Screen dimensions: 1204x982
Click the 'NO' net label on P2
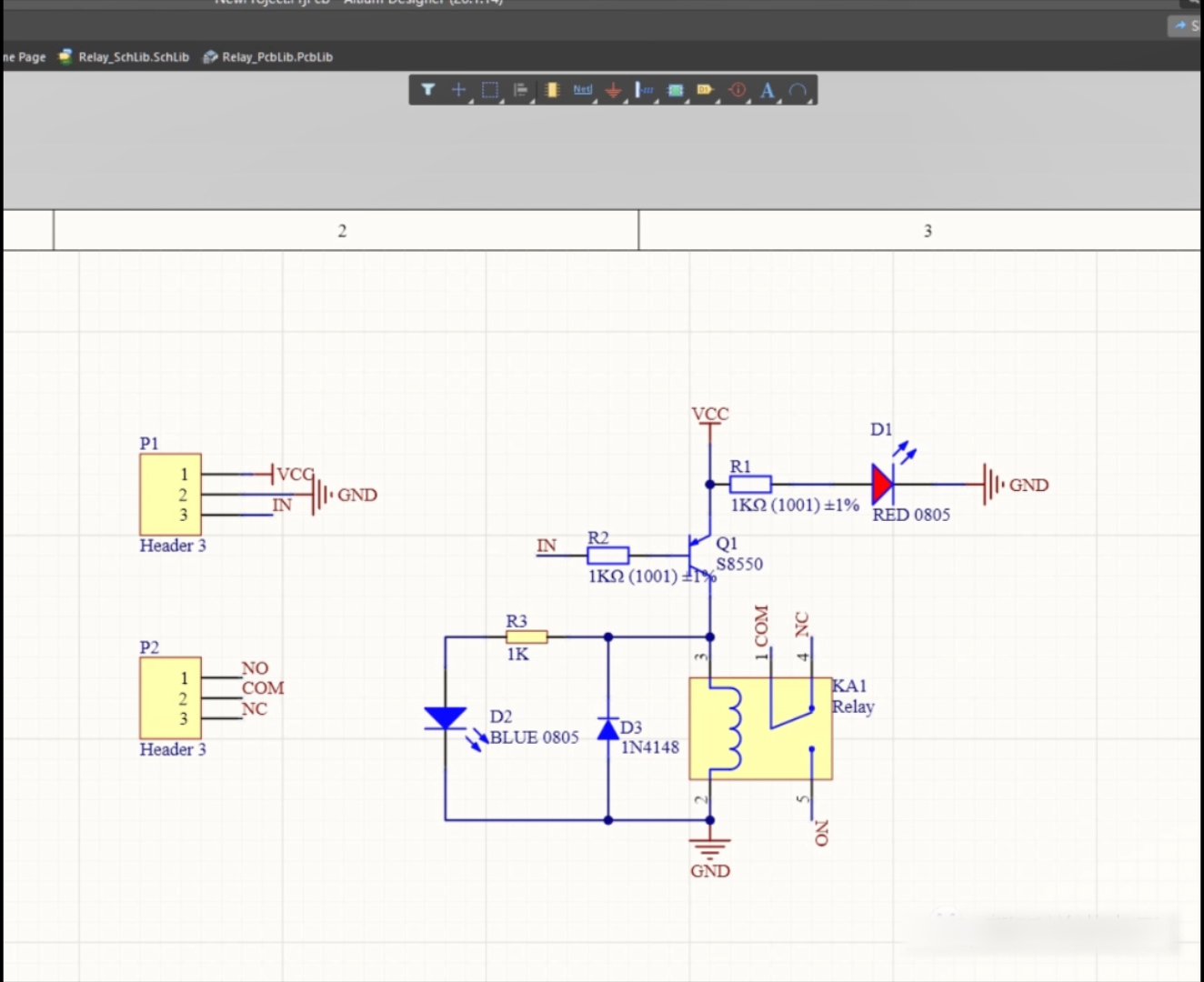(x=255, y=668)
